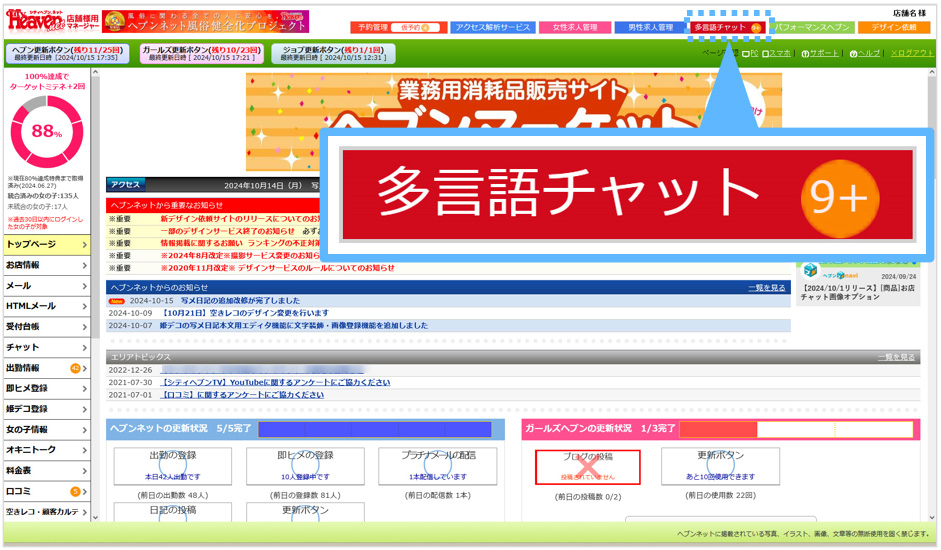Image resolution: width=941 pixels, height=550 pixels.
Task: Click the PC page view icon
Action: pos(752,52)
